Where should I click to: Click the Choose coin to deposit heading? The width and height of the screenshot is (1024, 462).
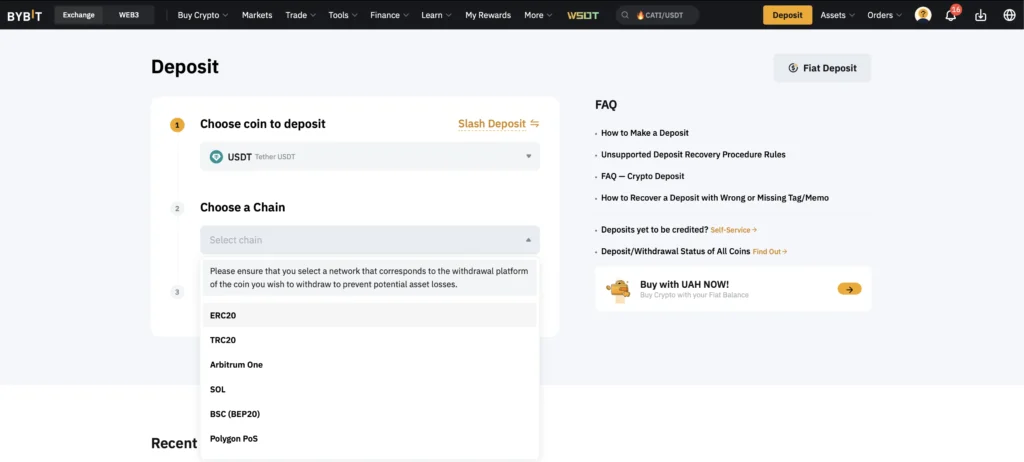[x=263, y=124]
